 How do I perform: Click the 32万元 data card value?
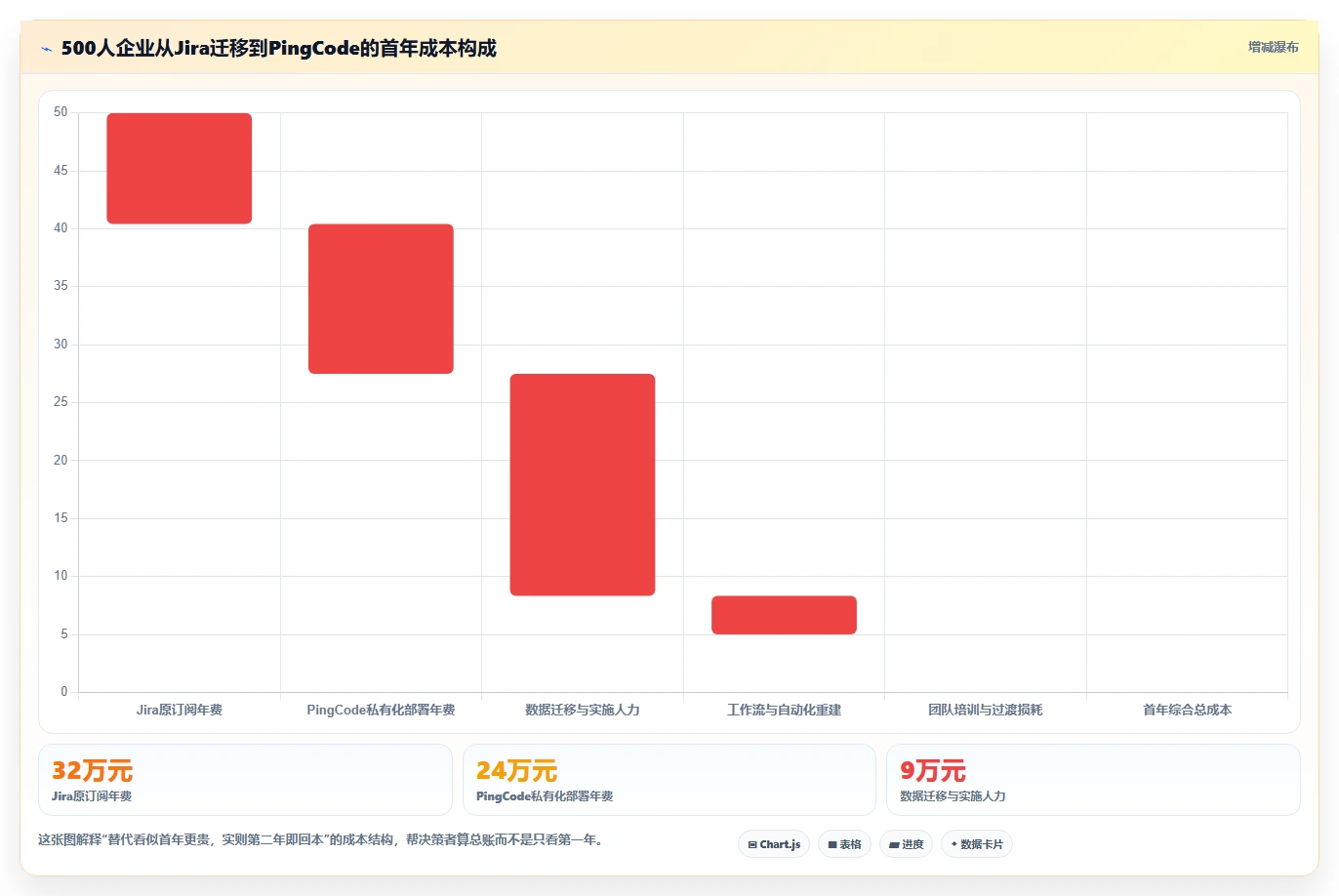point(92,771)
